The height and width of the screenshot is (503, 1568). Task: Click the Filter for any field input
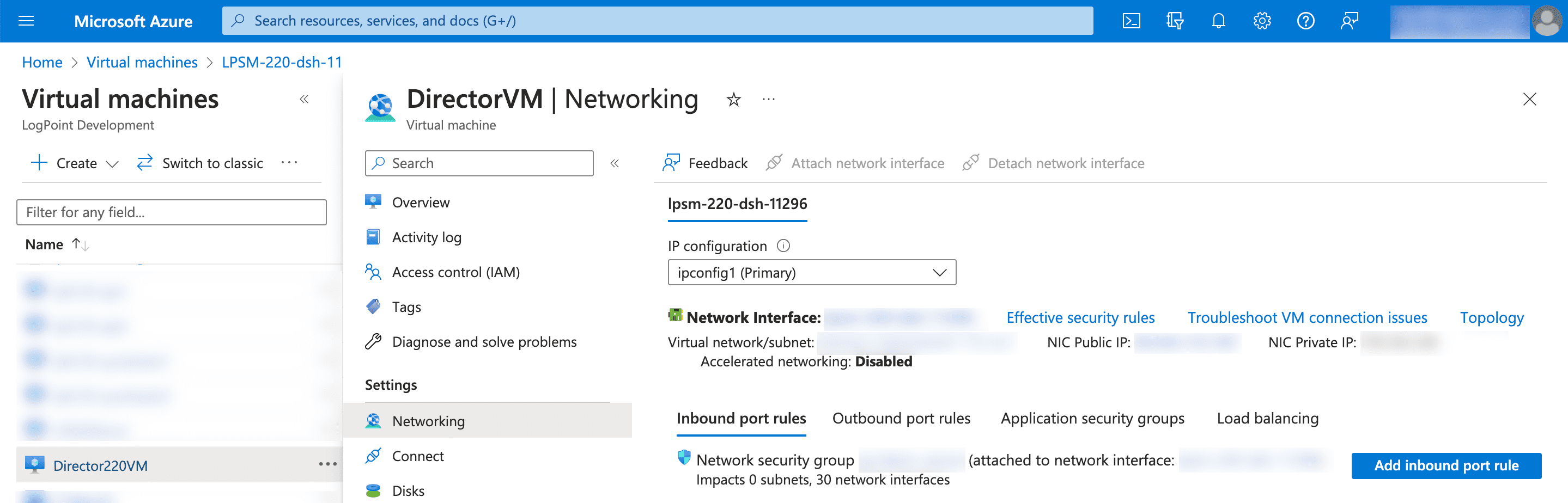(x=171, y=212)
